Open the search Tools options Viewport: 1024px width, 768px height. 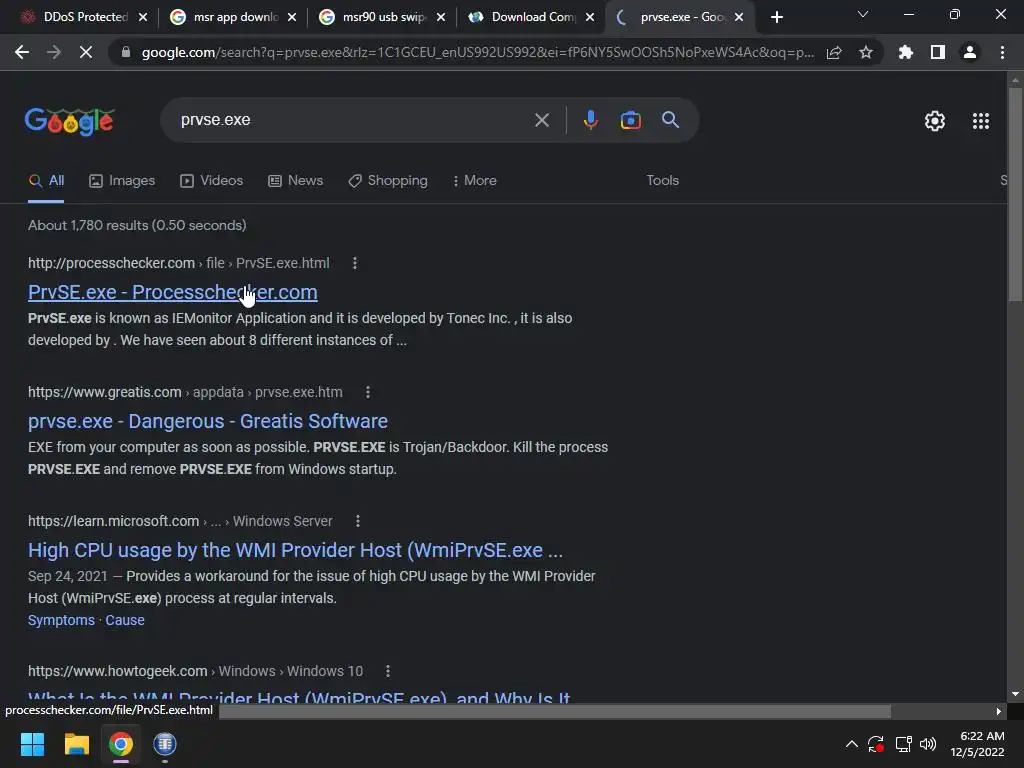662,181
